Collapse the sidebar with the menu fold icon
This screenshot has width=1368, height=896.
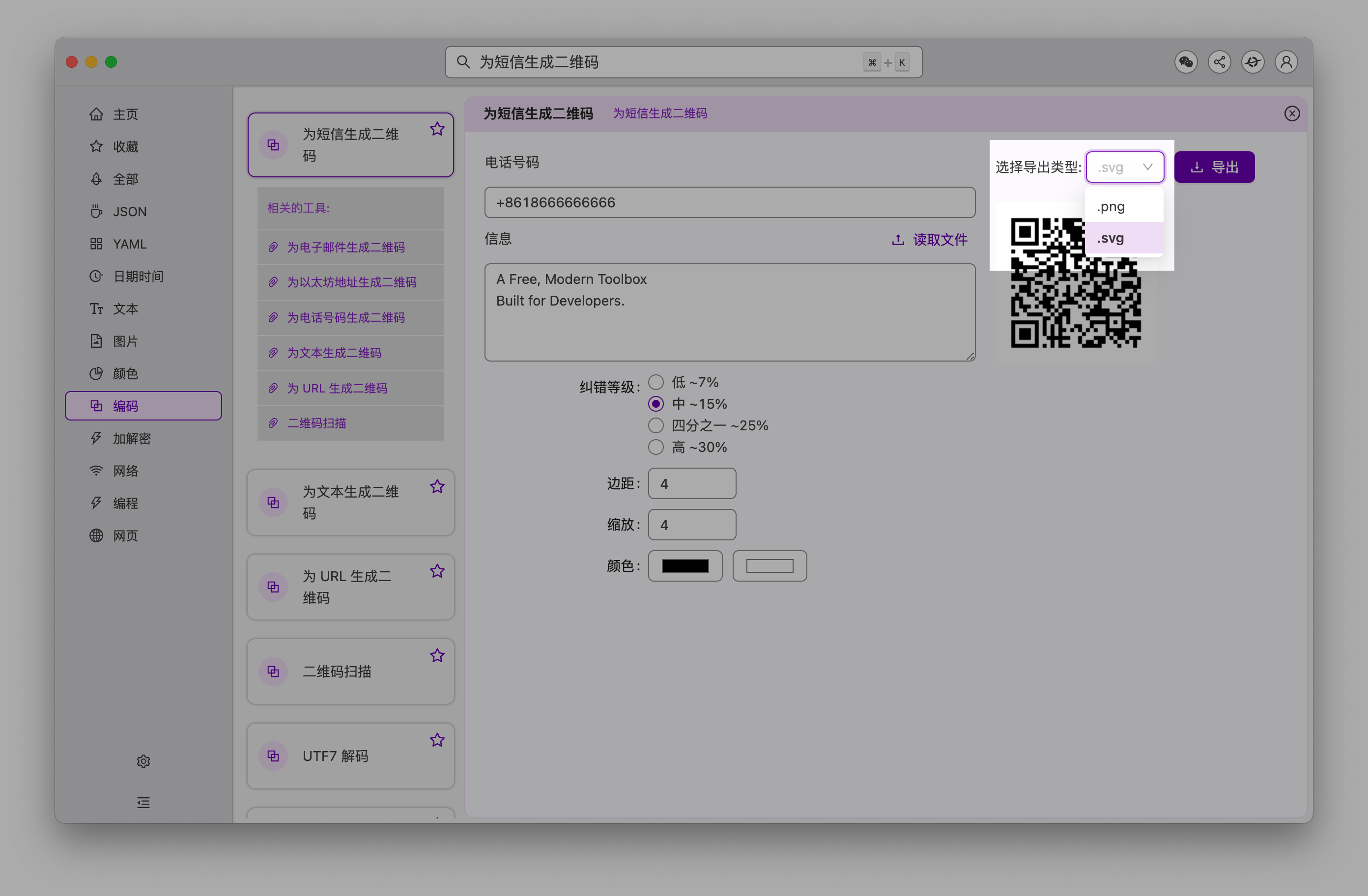(x=143, y=803)
